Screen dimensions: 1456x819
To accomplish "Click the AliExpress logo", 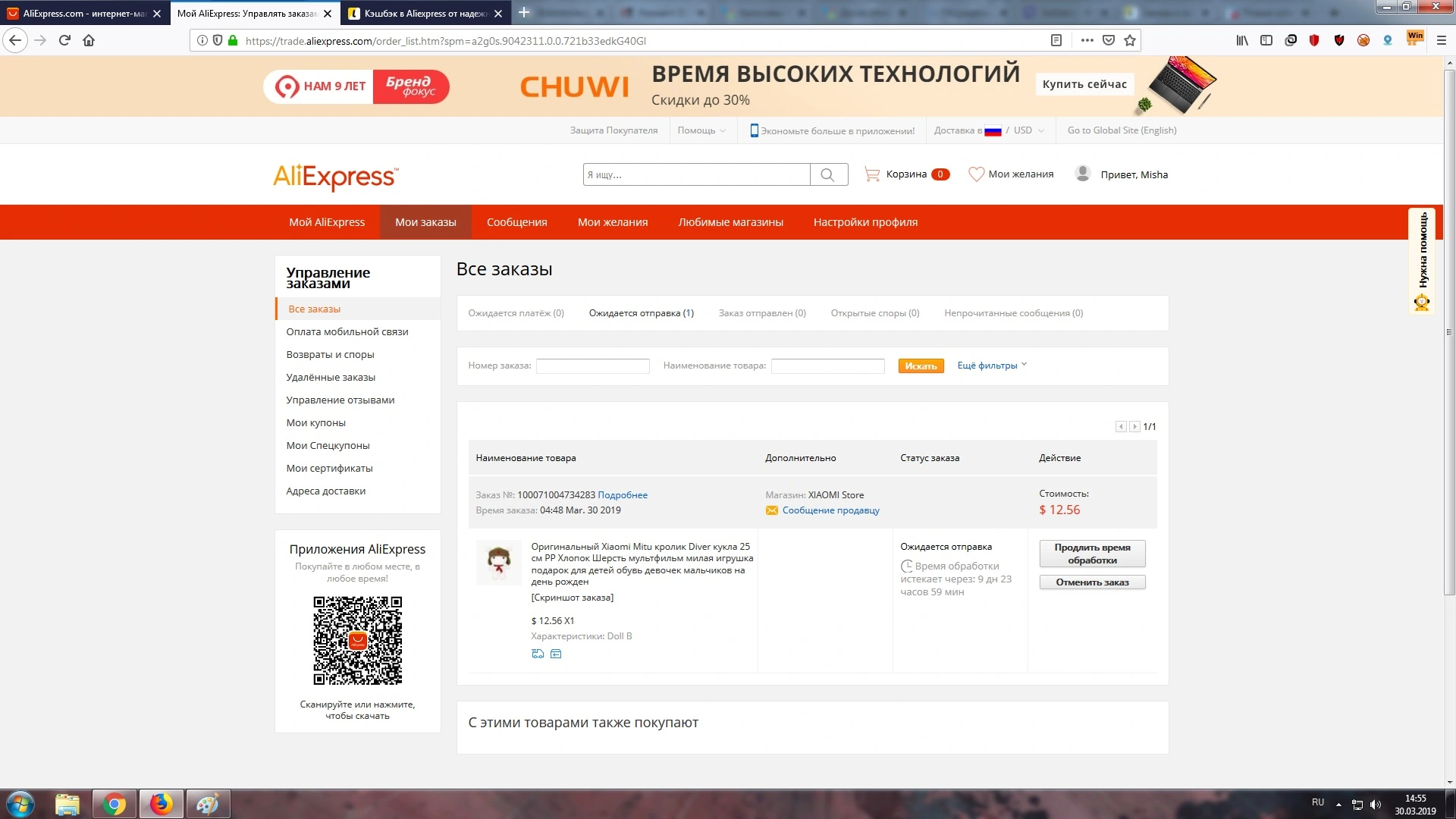I will (x=336, y=177).
